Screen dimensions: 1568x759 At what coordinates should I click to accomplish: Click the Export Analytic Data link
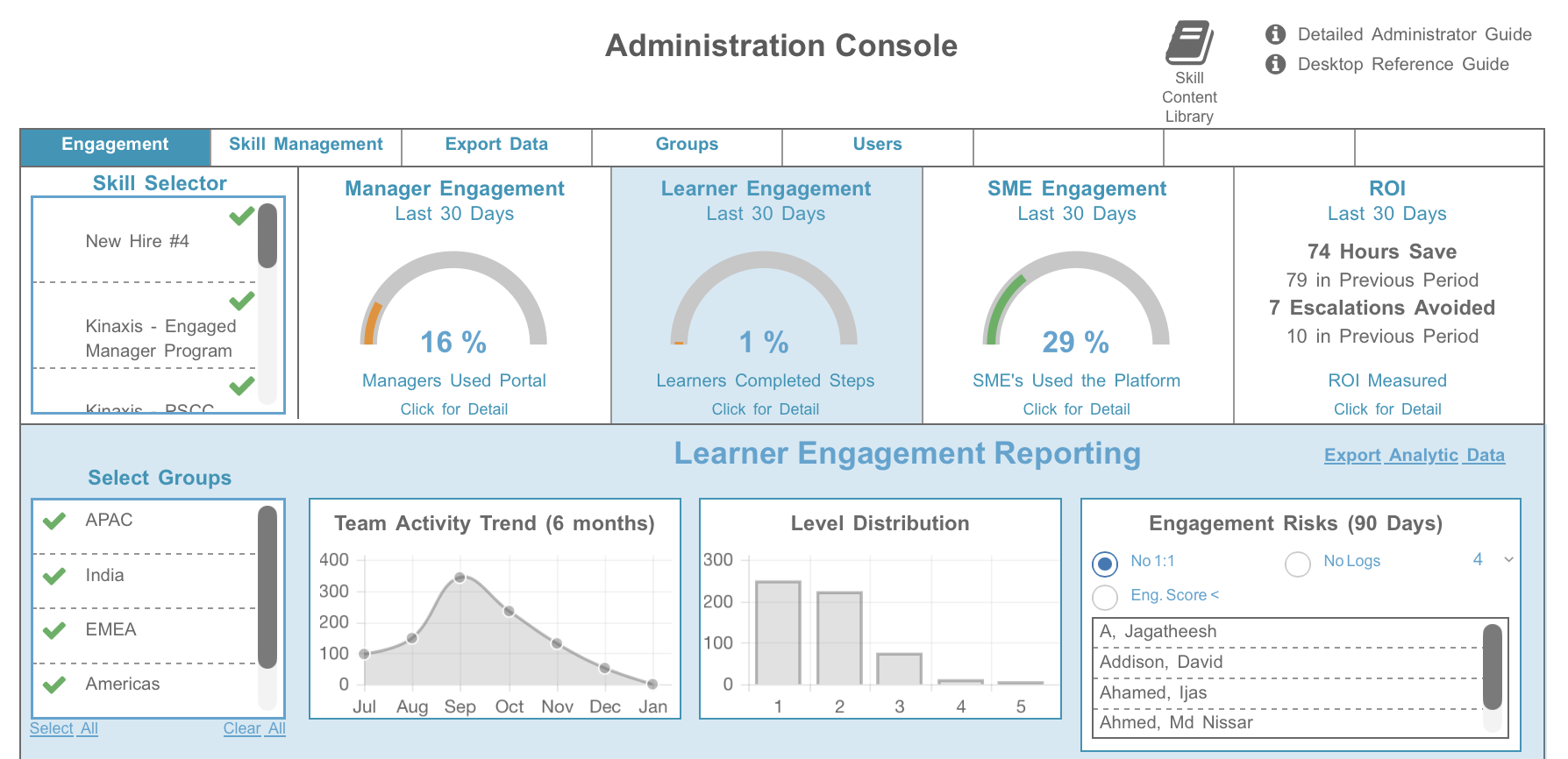tap(1414, 455)
